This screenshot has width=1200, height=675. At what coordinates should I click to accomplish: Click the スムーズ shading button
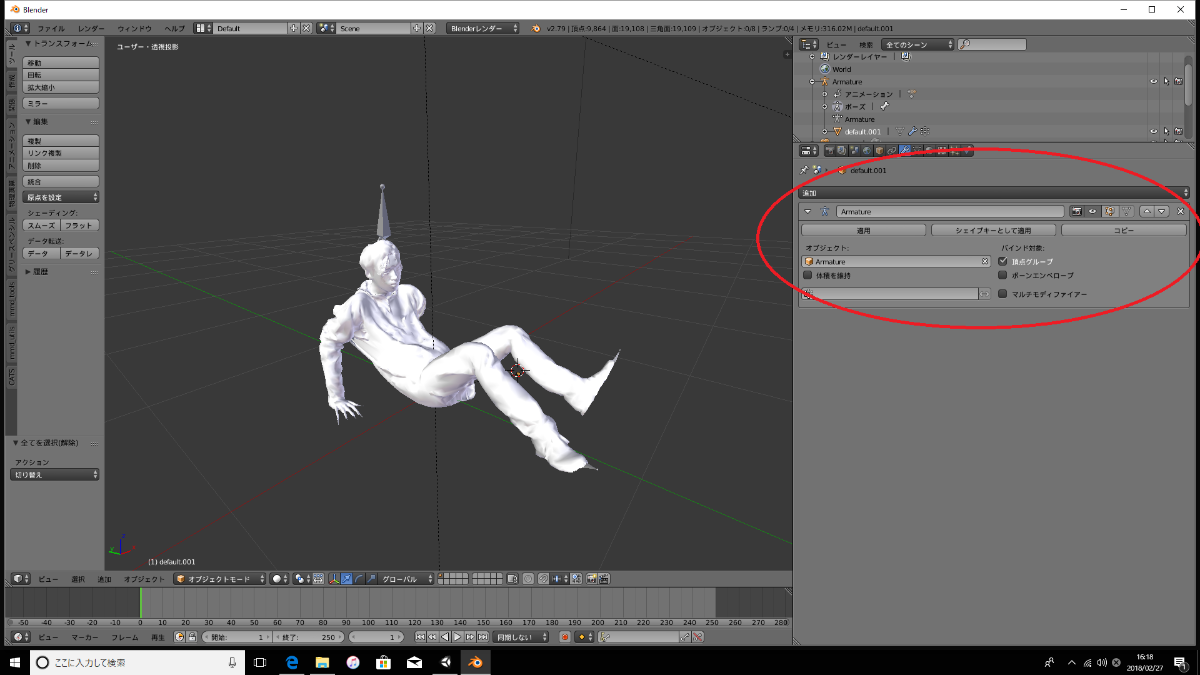tap(41, 226)
